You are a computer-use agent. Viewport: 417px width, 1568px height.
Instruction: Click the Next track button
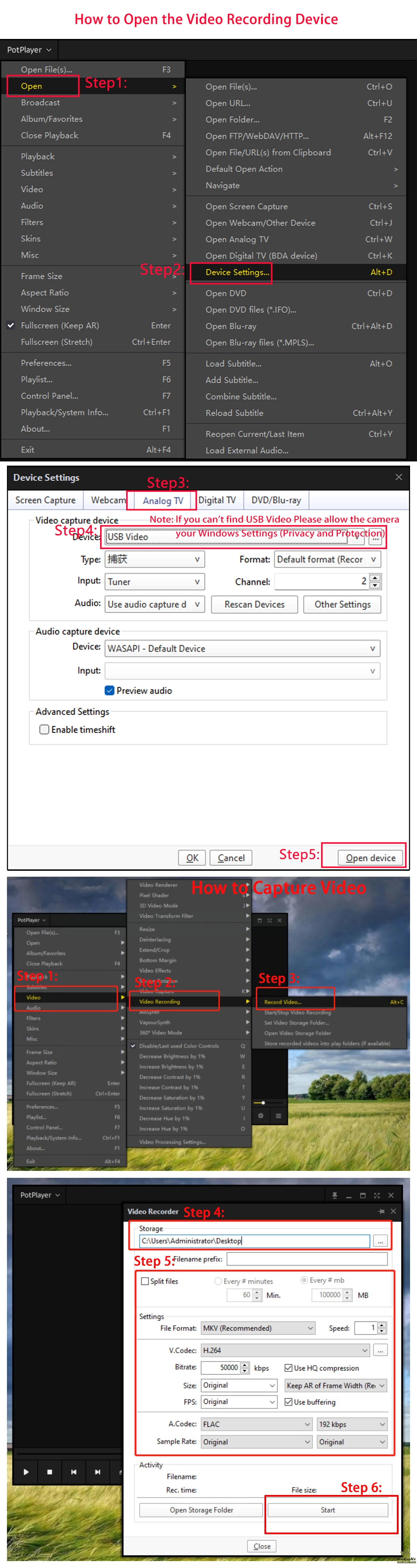tap(97, 1472)
